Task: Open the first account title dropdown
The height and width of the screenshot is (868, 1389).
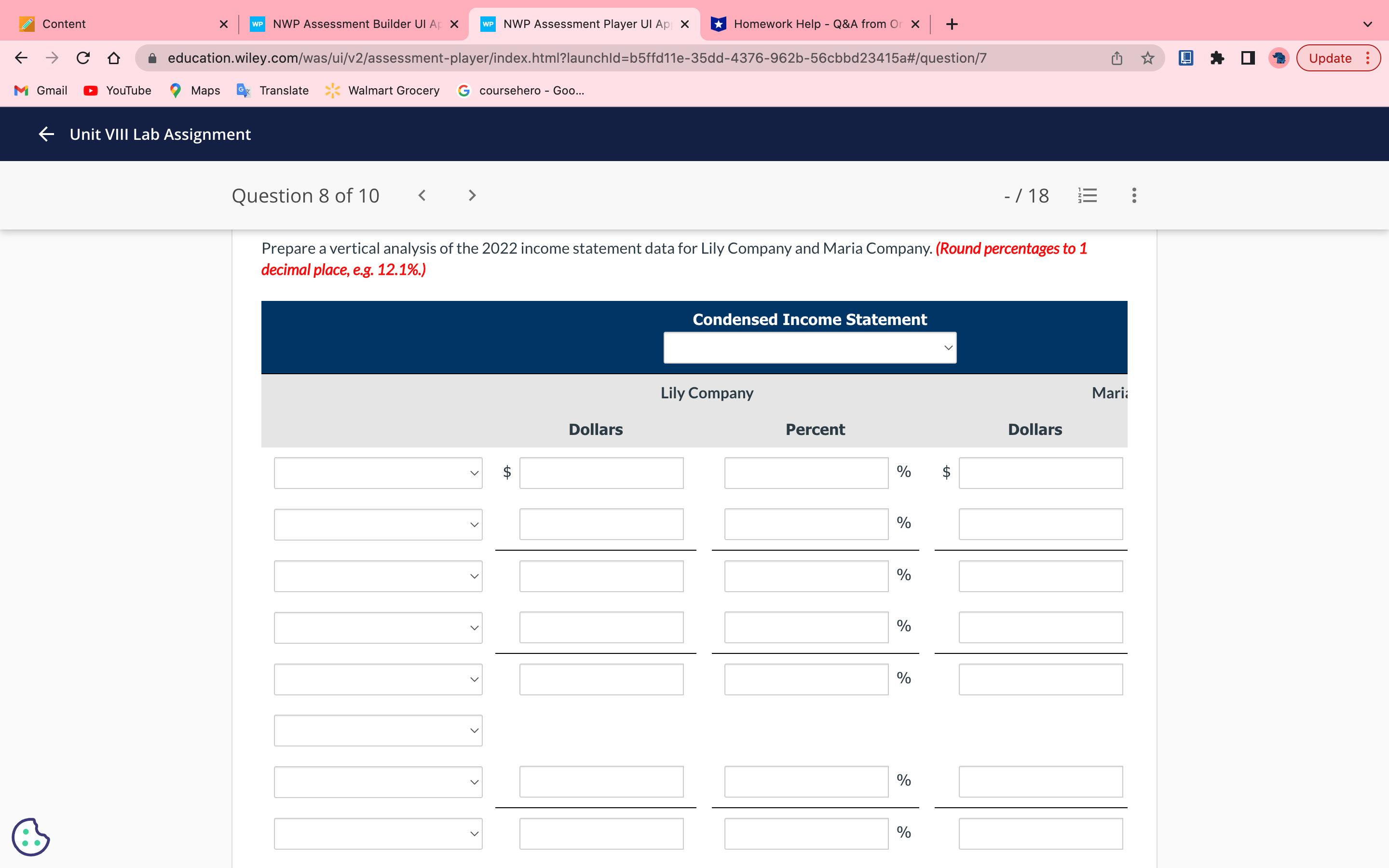Action: tap(378, 473)
